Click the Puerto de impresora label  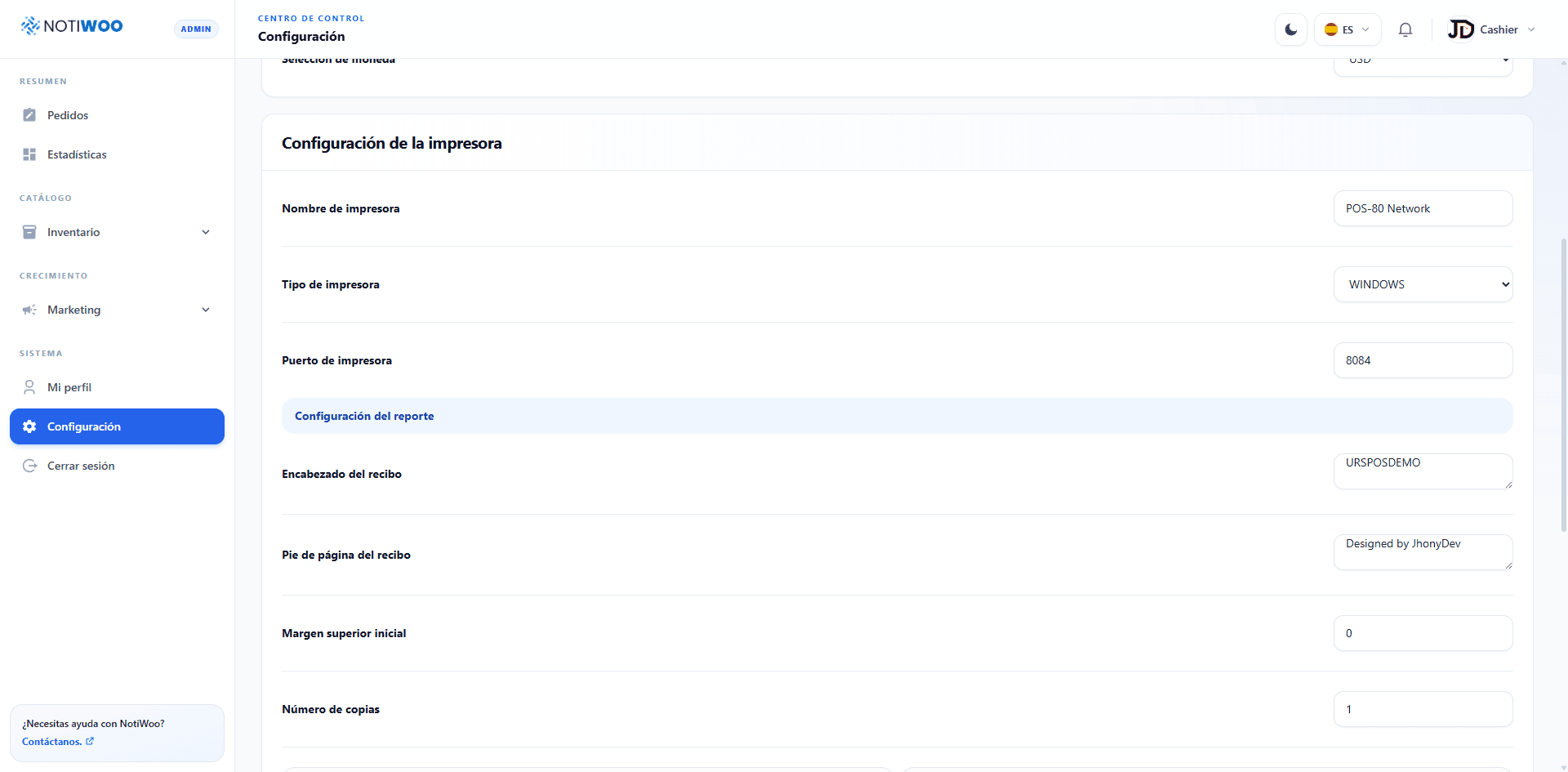(x=336, y=360)
